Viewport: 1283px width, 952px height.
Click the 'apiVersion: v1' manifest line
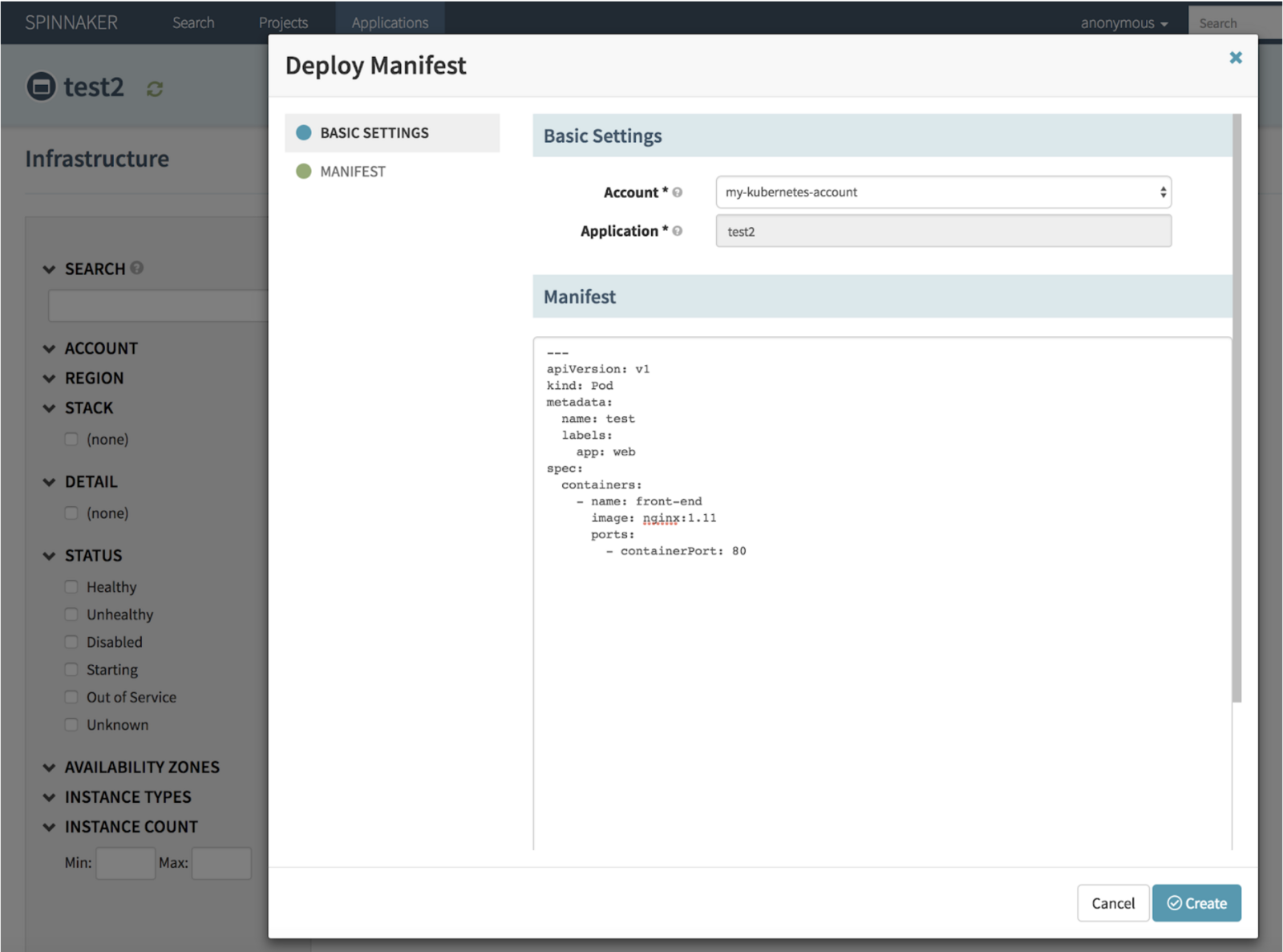click(598, 369)
